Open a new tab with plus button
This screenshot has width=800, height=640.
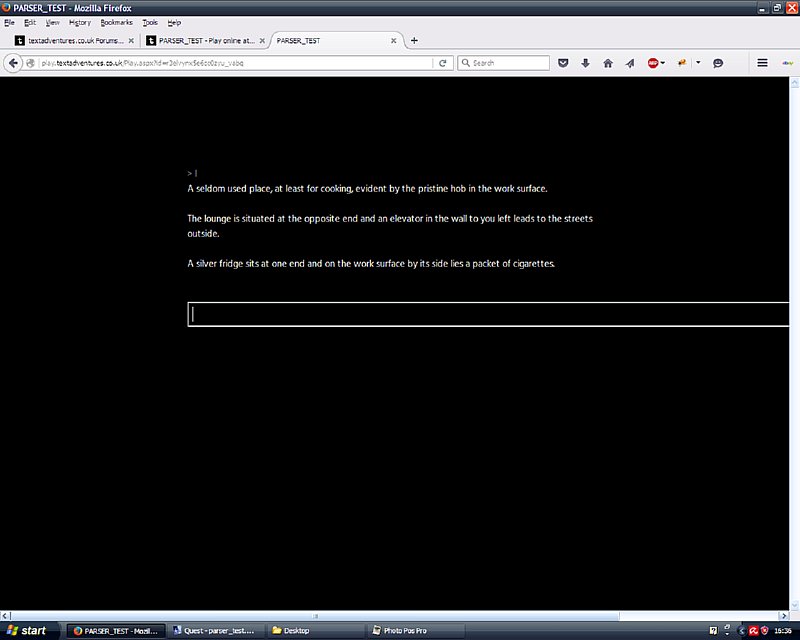[415, 41]
